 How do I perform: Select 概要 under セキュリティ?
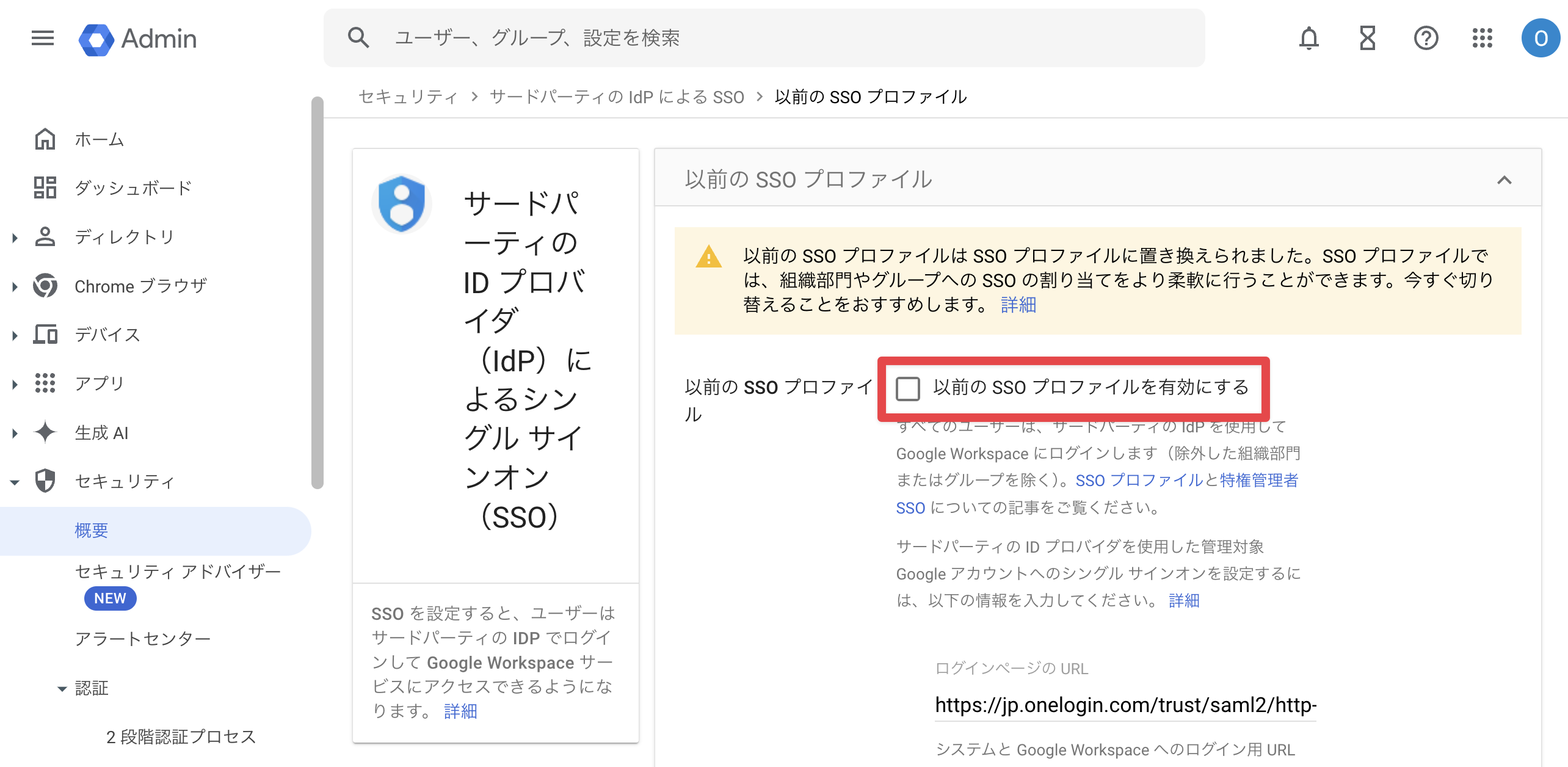click(x=92, y=530)
